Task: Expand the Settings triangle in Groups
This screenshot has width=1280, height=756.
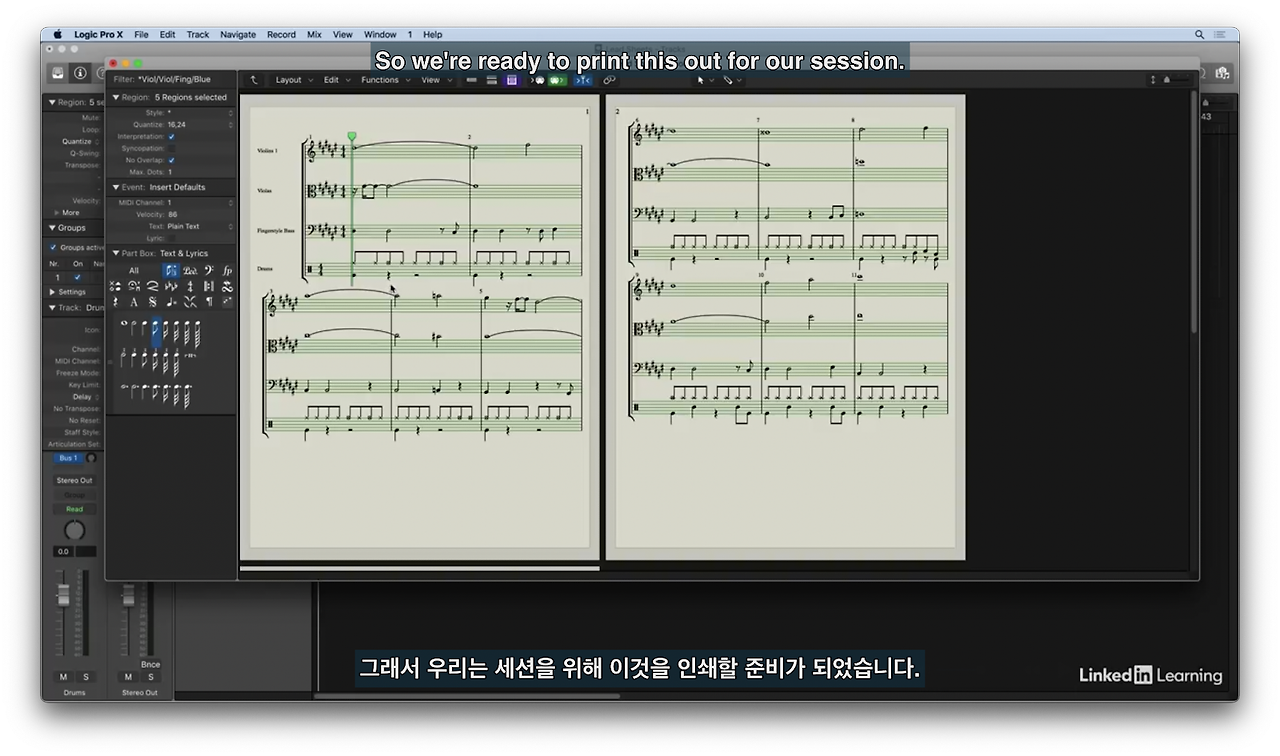Action: coord(53,292)
